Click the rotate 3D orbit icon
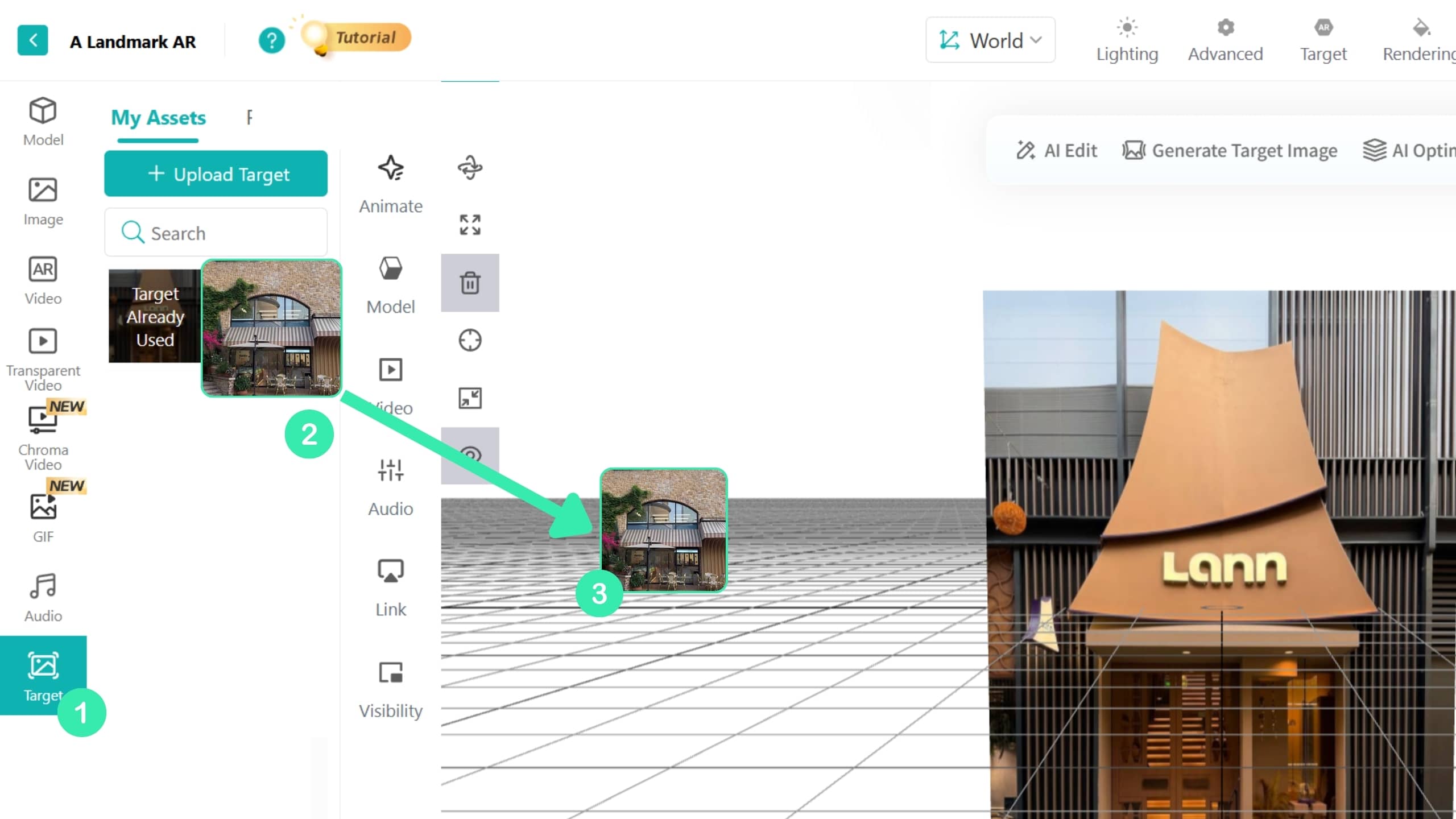Image resolution: width=1456 pixels, height=819 pixels. (470, 168)
